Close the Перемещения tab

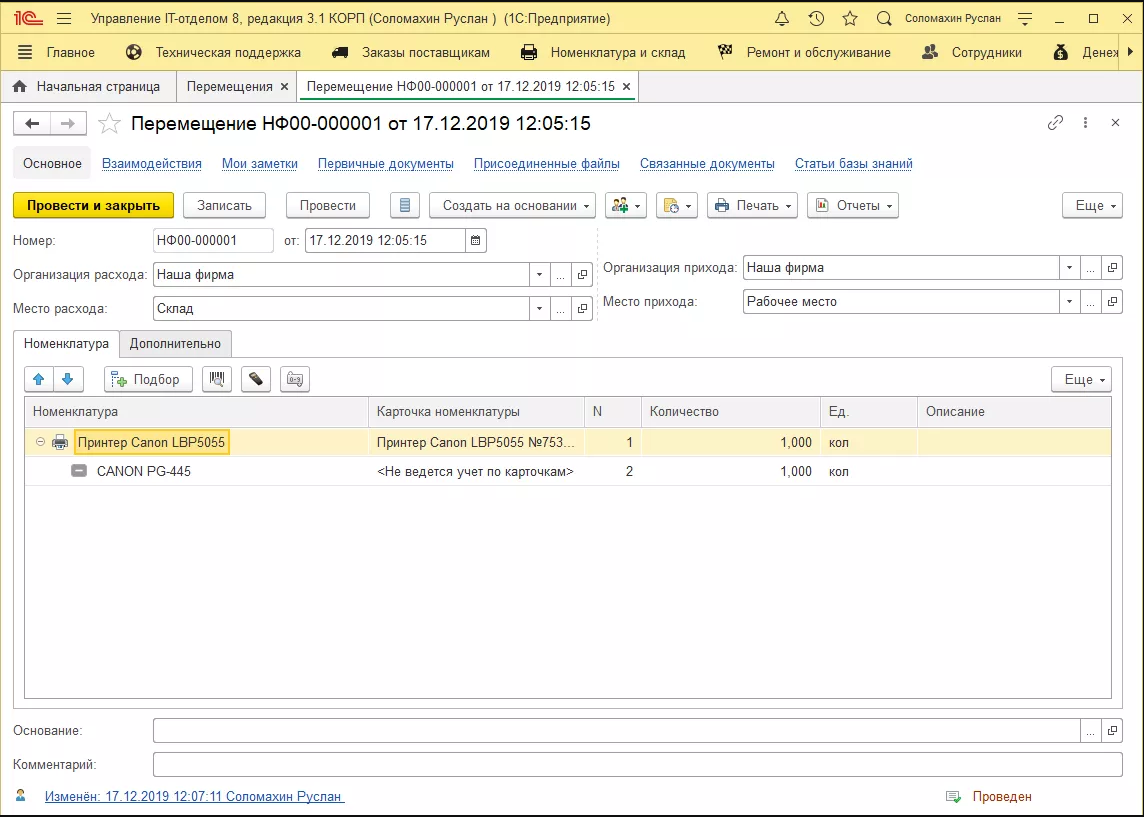tap(284, 87)
